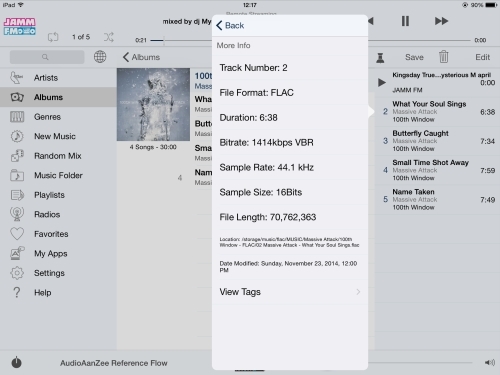Click the Sample Size: 16Bits row

(x=290, y=192)
